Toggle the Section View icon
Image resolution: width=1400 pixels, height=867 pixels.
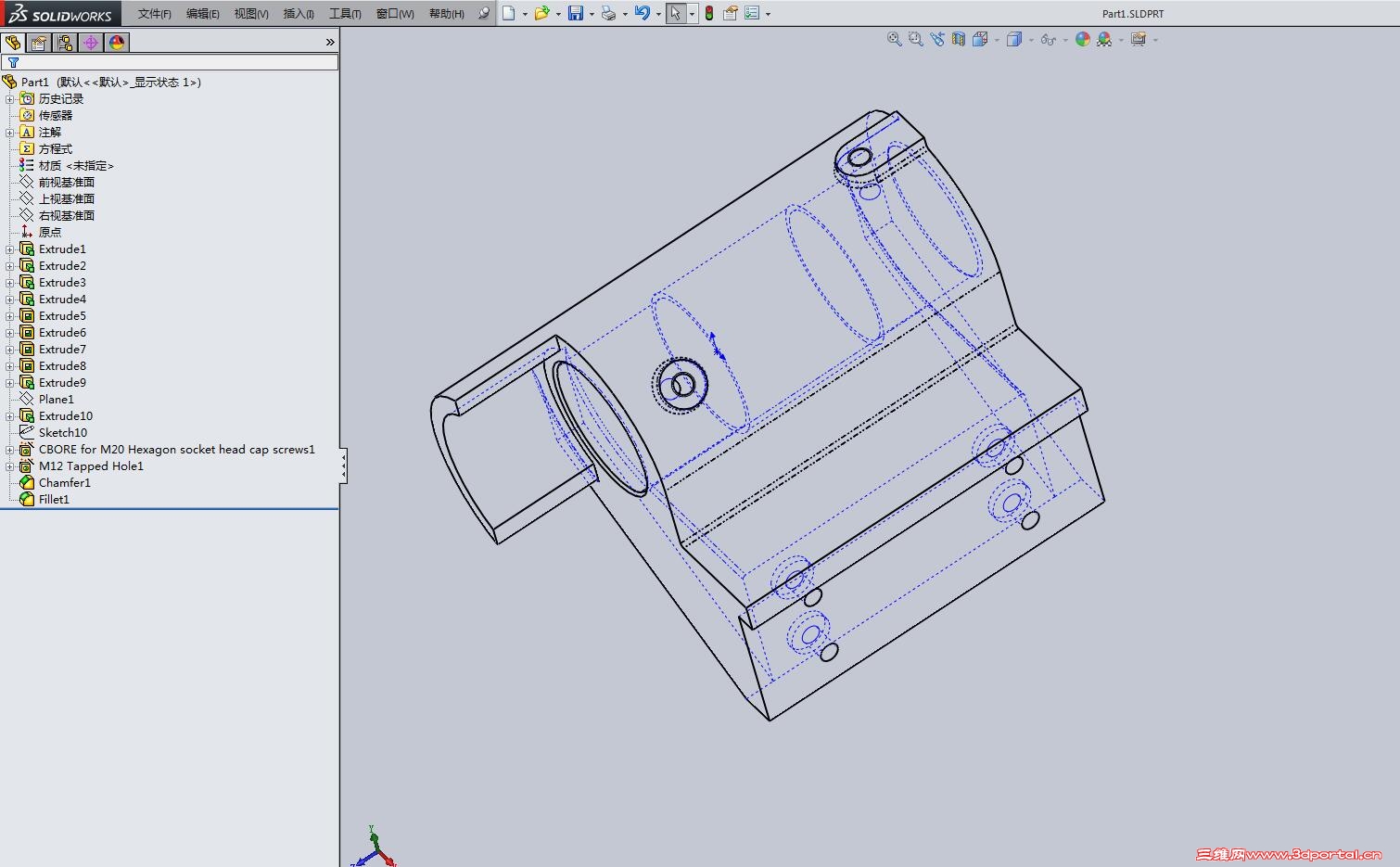[959, 39]
